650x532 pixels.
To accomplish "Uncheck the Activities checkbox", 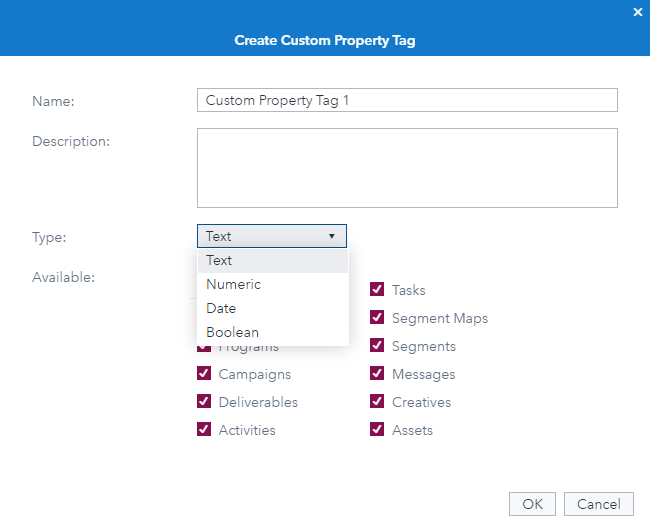I will (204, 430).
